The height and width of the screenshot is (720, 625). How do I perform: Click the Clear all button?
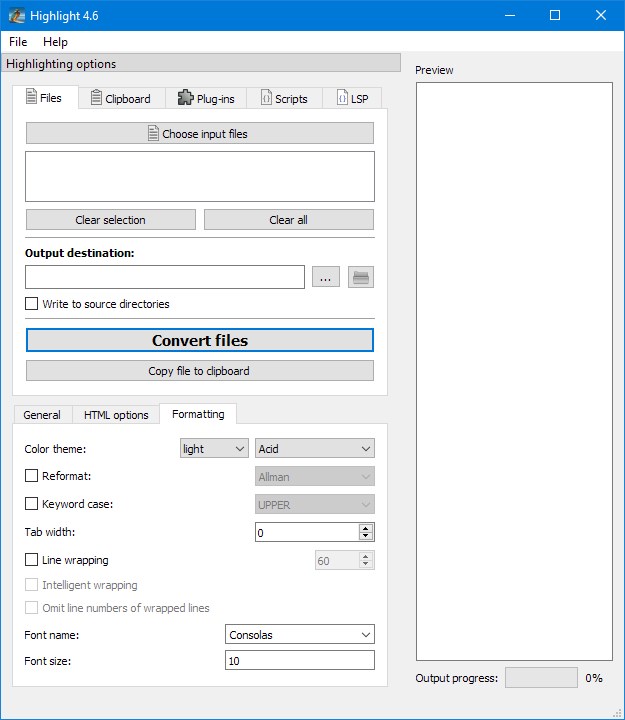click(x=288, y=220)
